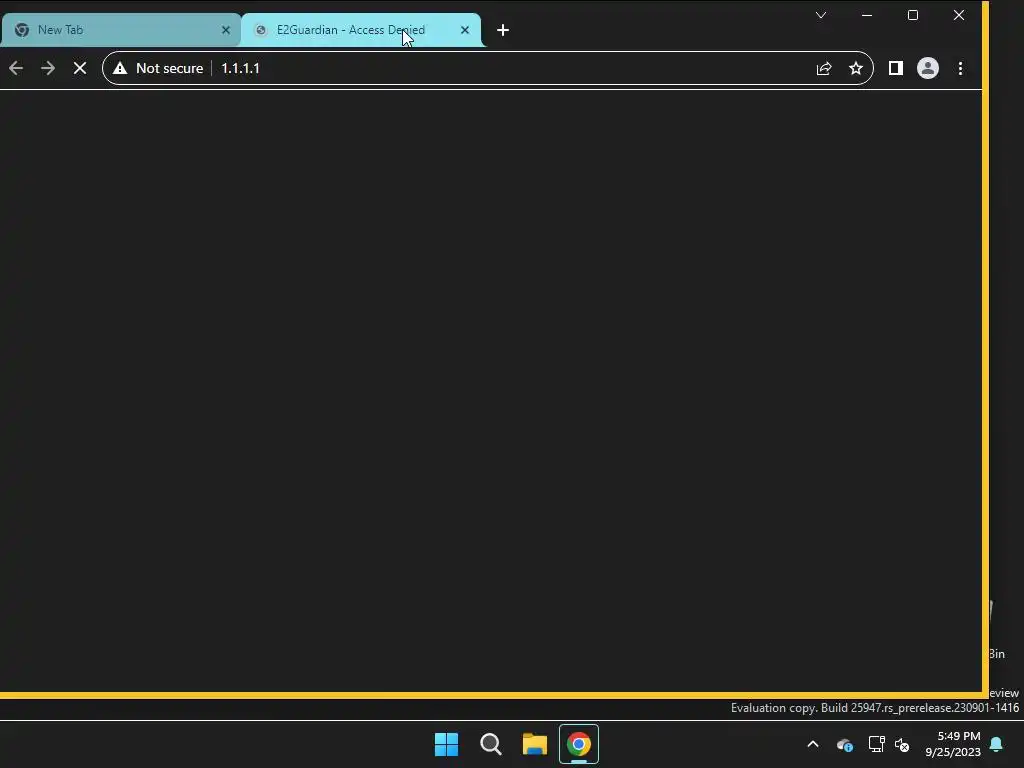1024x768 pixels.
Task: Share this page icon
Action: pyautogui.click(x=824, y=68)
